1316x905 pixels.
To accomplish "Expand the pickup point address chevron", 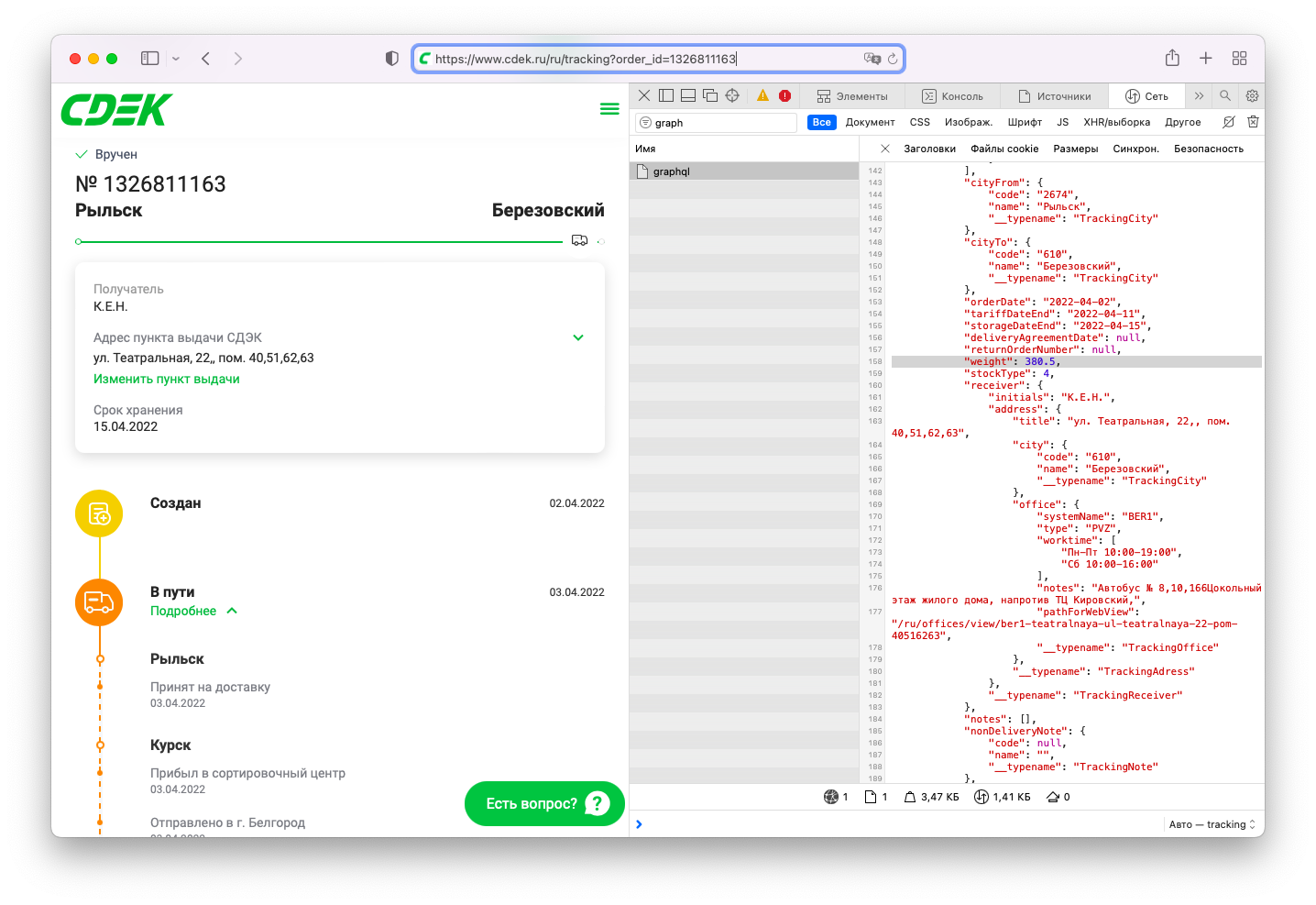I will pyautogui.click(x=578, y=337).
